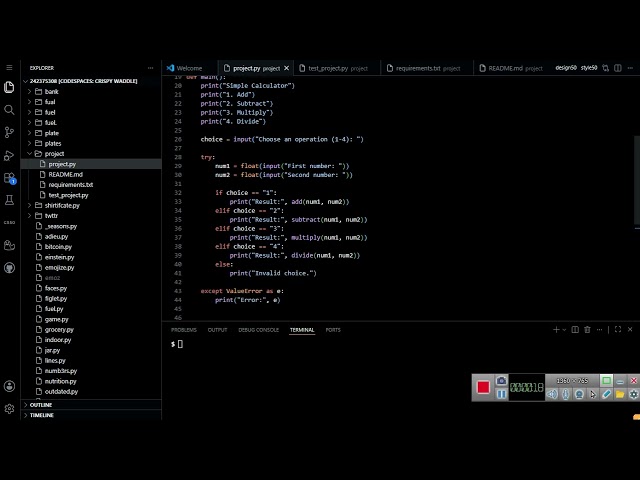Open the Testing flask view
The height and width of the screenshot is (480, 640).
pyautogui.click(x=9, y=200)
